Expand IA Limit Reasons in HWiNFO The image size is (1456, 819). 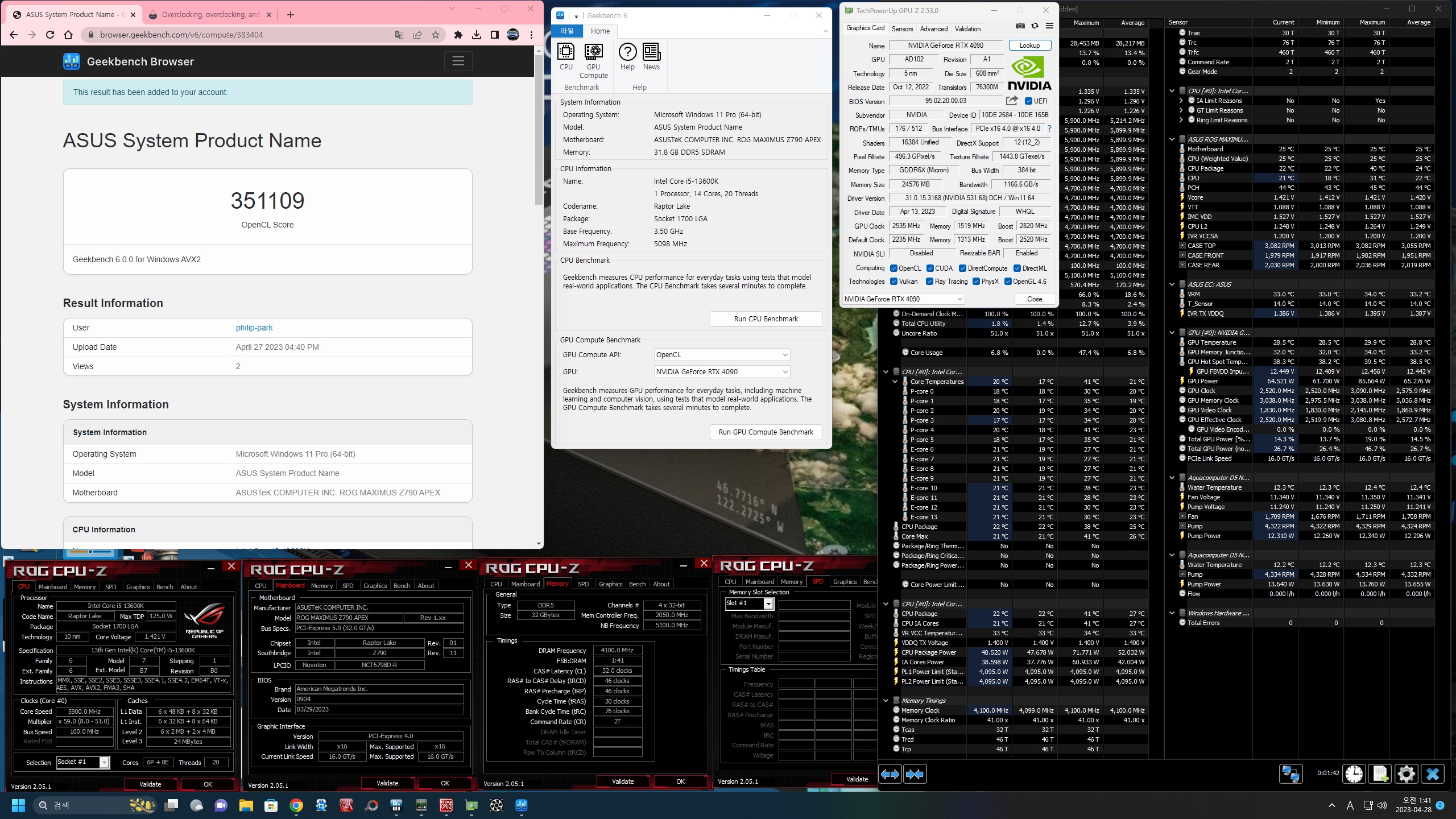[1181, 101]
